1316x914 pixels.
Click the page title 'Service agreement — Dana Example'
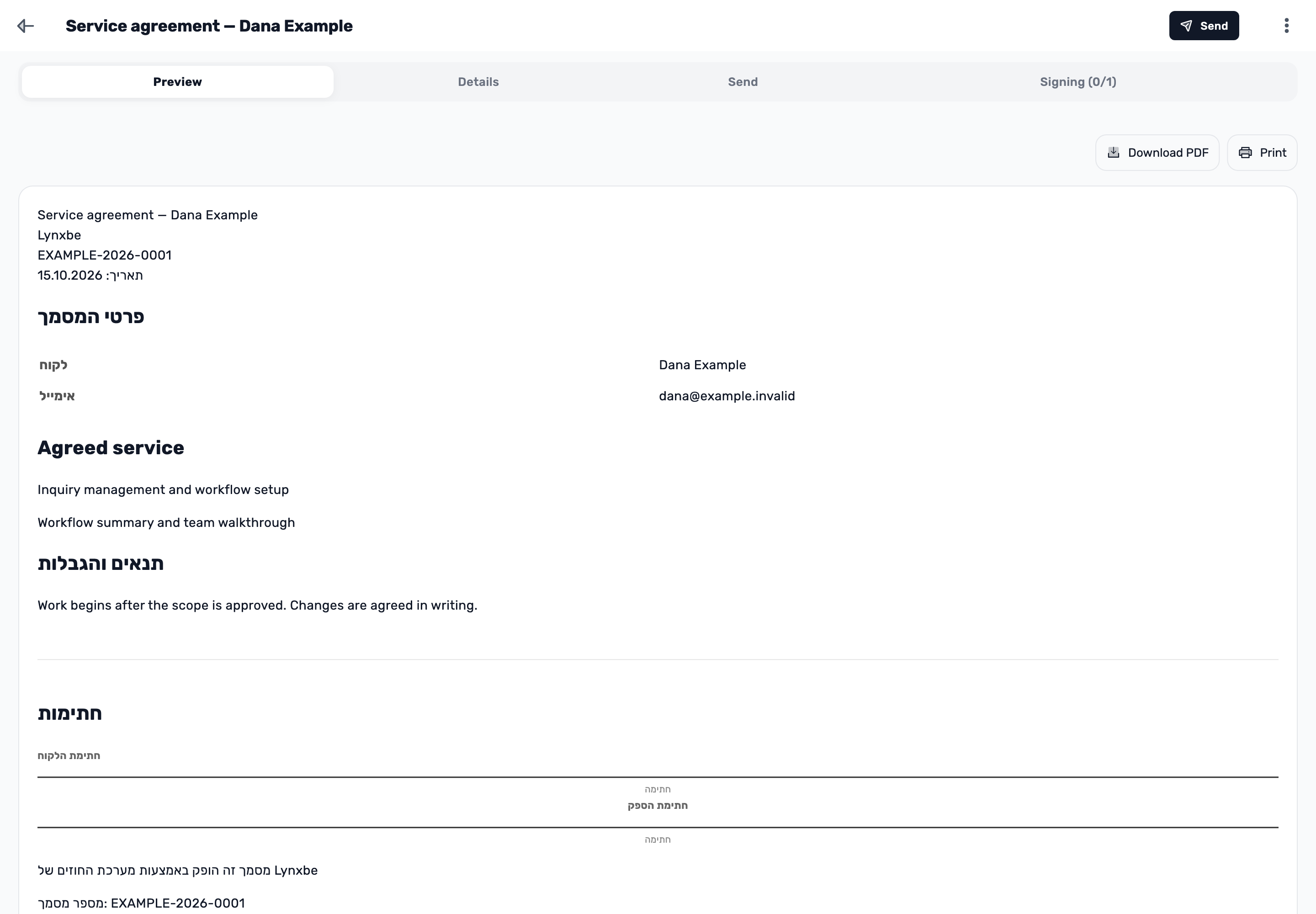209,26
